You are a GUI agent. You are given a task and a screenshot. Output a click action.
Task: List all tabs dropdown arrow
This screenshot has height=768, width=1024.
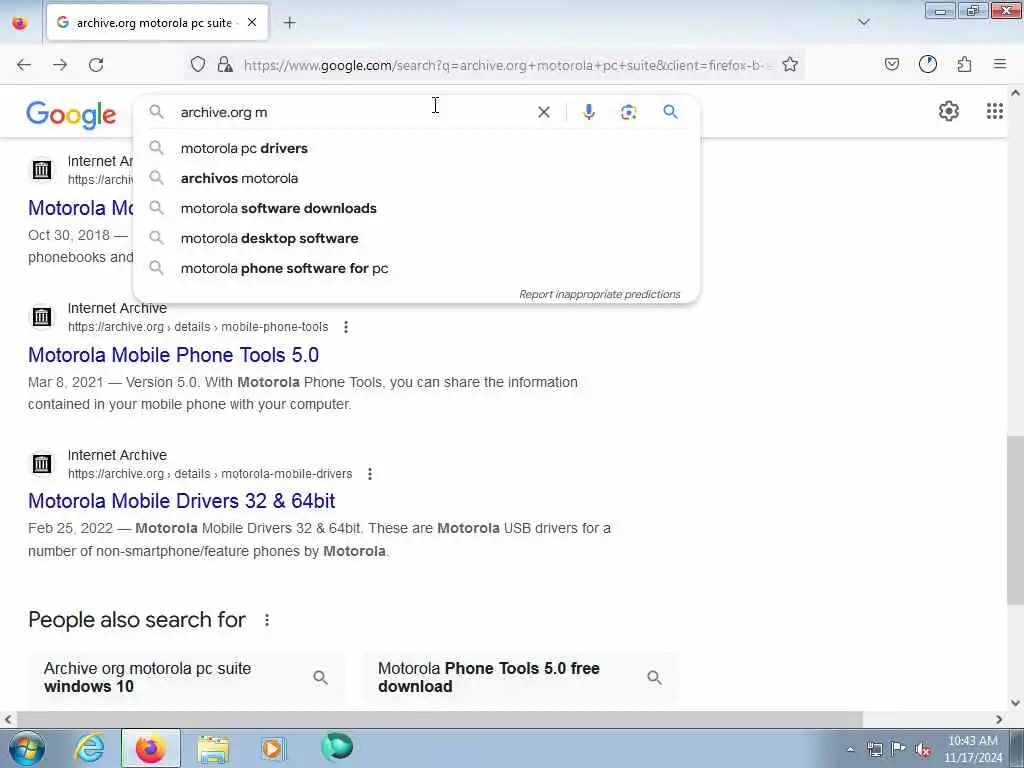tap(864, 22)
